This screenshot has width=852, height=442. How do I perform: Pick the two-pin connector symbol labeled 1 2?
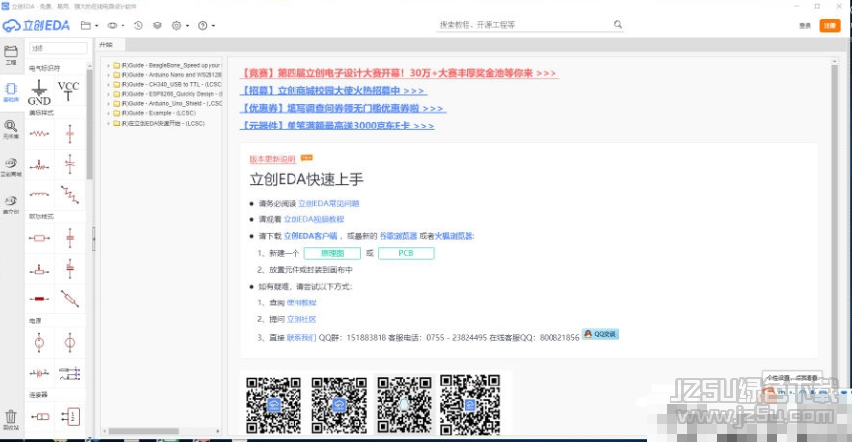pos(70,416)
